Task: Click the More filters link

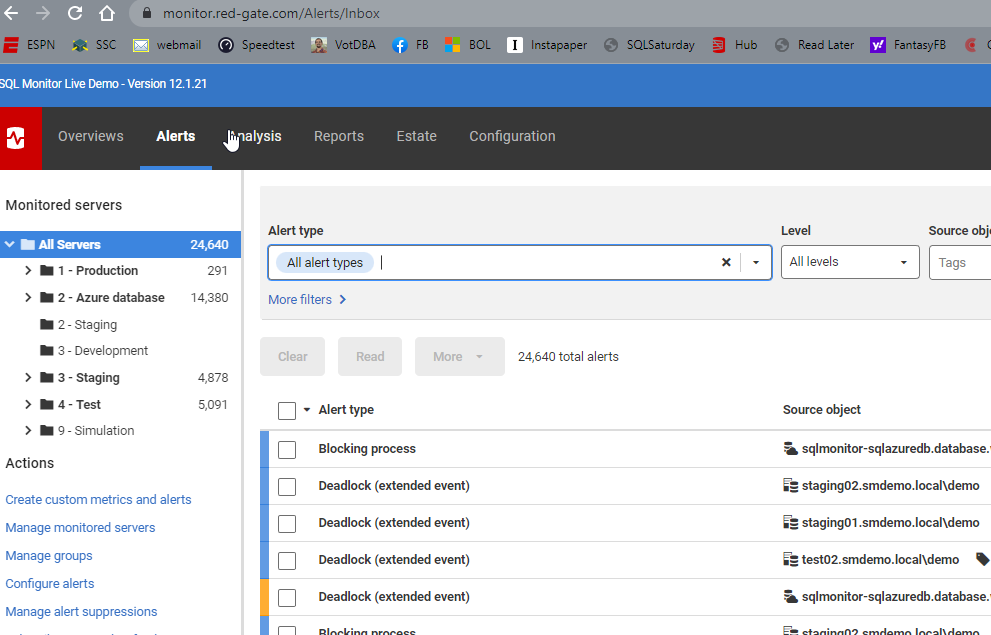Action: point(307,300)
